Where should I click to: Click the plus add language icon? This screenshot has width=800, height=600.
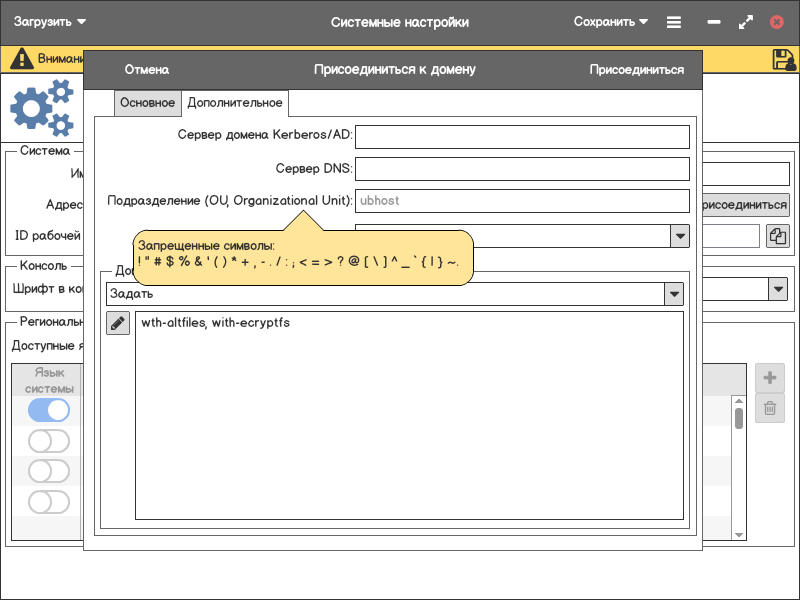769,378
